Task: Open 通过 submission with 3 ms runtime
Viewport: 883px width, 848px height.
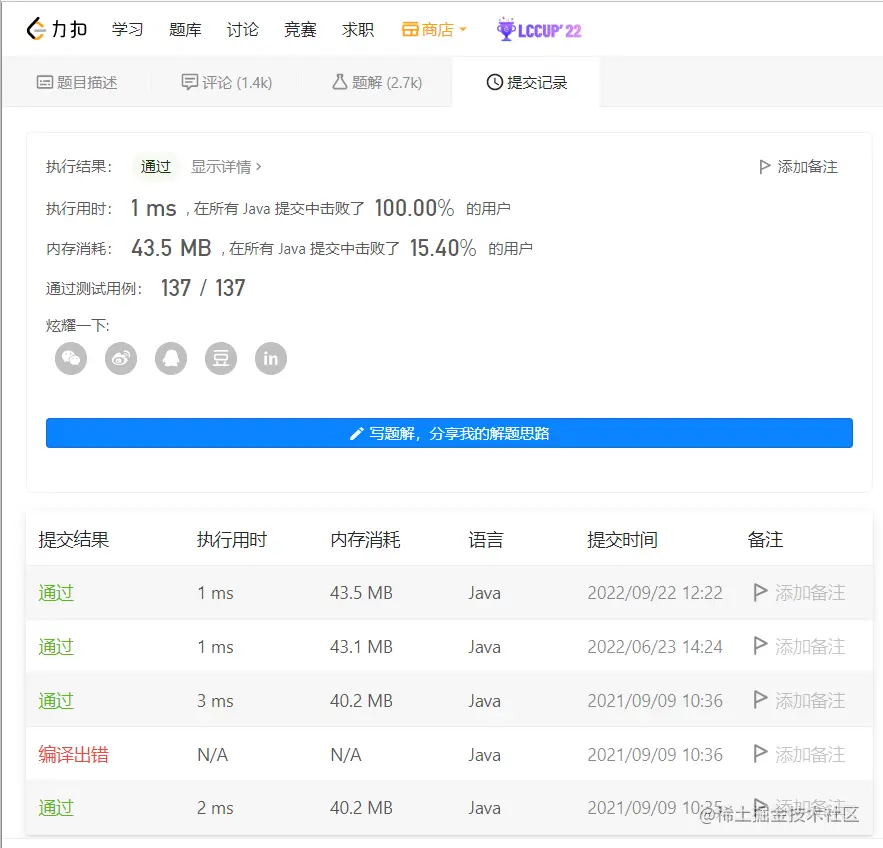Action: pyautogui.click(x=56, y=700)
